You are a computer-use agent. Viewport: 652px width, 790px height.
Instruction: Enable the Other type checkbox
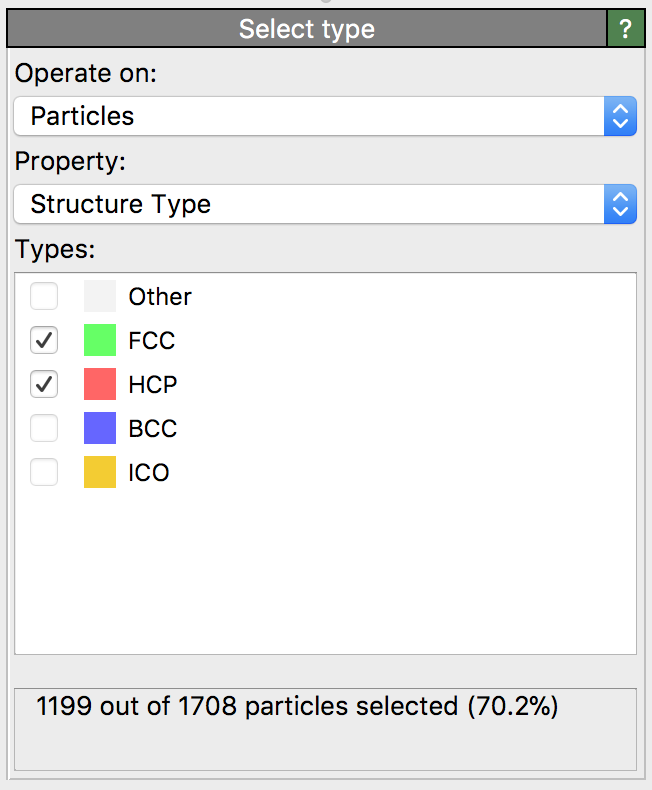pyautogui.click(x=44, y=297)
